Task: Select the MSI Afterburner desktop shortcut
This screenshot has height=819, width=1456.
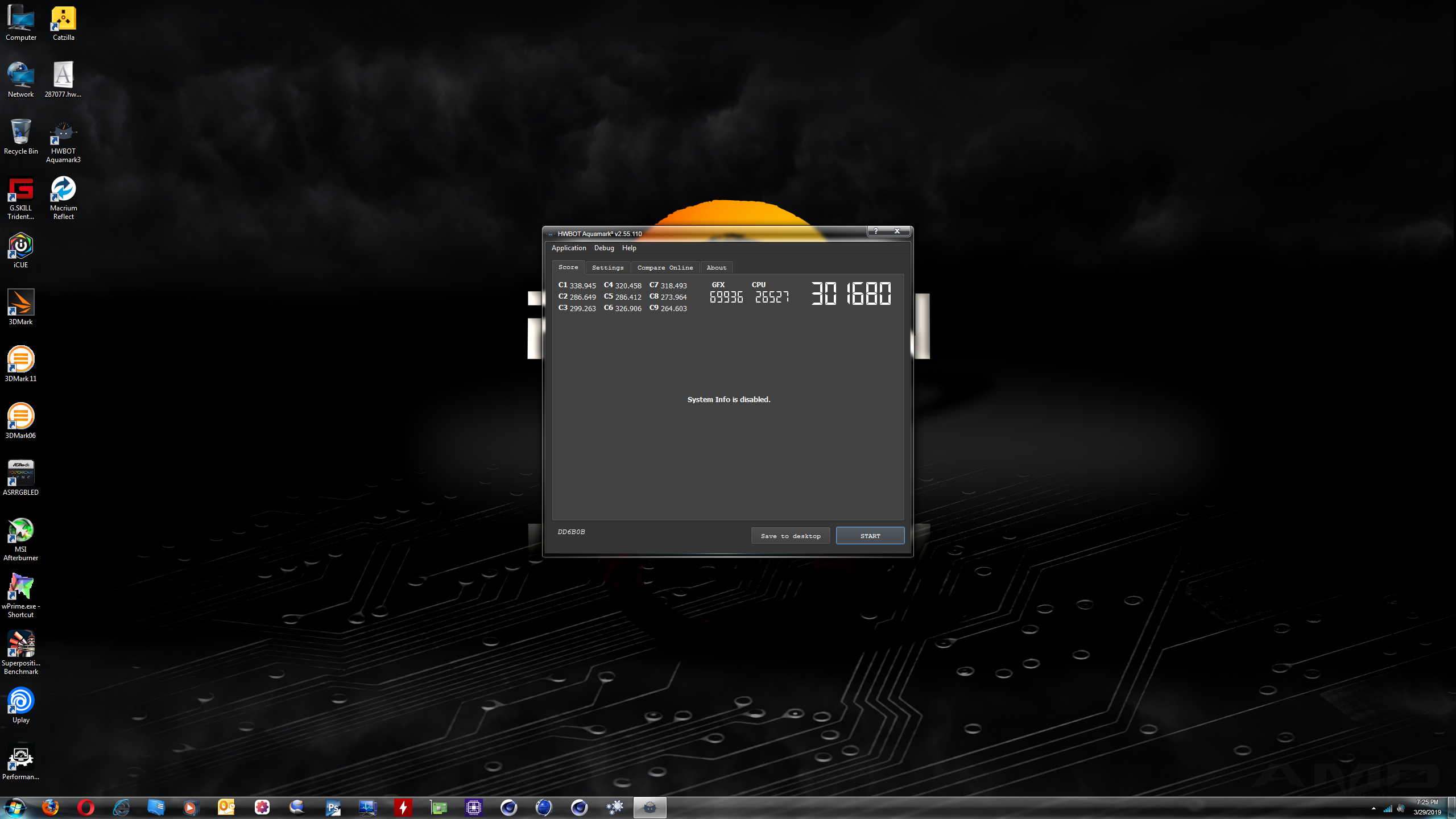Action: (21, 539)
